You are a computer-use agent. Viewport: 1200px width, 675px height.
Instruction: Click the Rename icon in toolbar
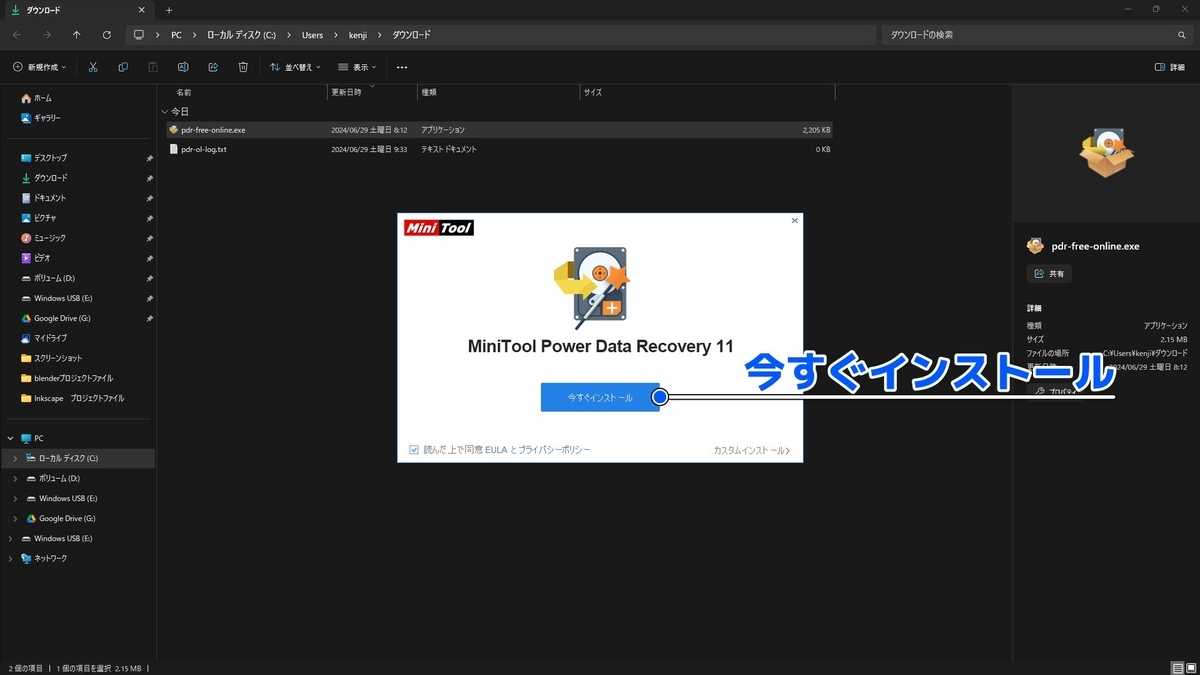[183, 67]
